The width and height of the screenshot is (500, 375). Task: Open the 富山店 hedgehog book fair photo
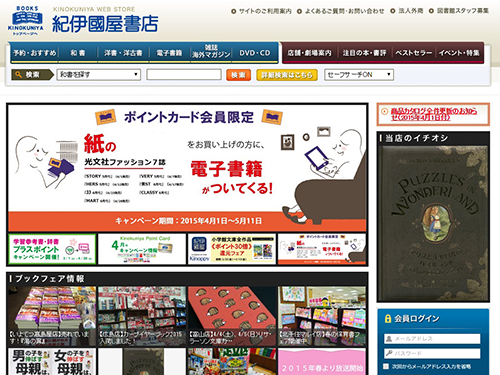(232, 316)
